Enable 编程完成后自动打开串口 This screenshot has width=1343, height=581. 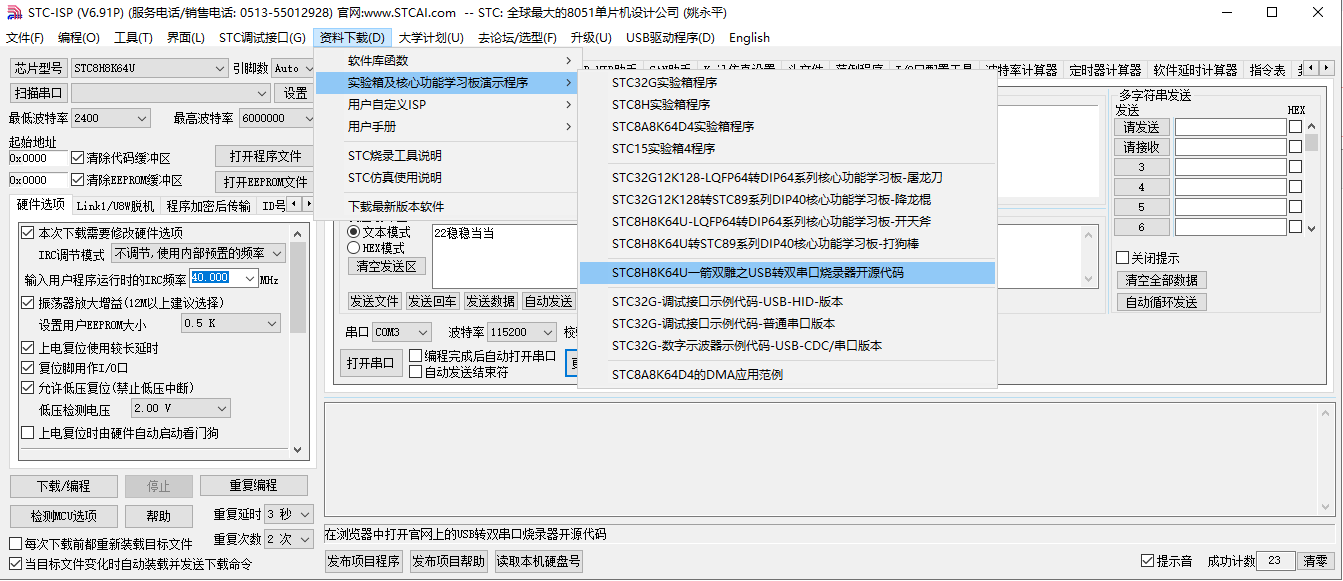[416, 356]
